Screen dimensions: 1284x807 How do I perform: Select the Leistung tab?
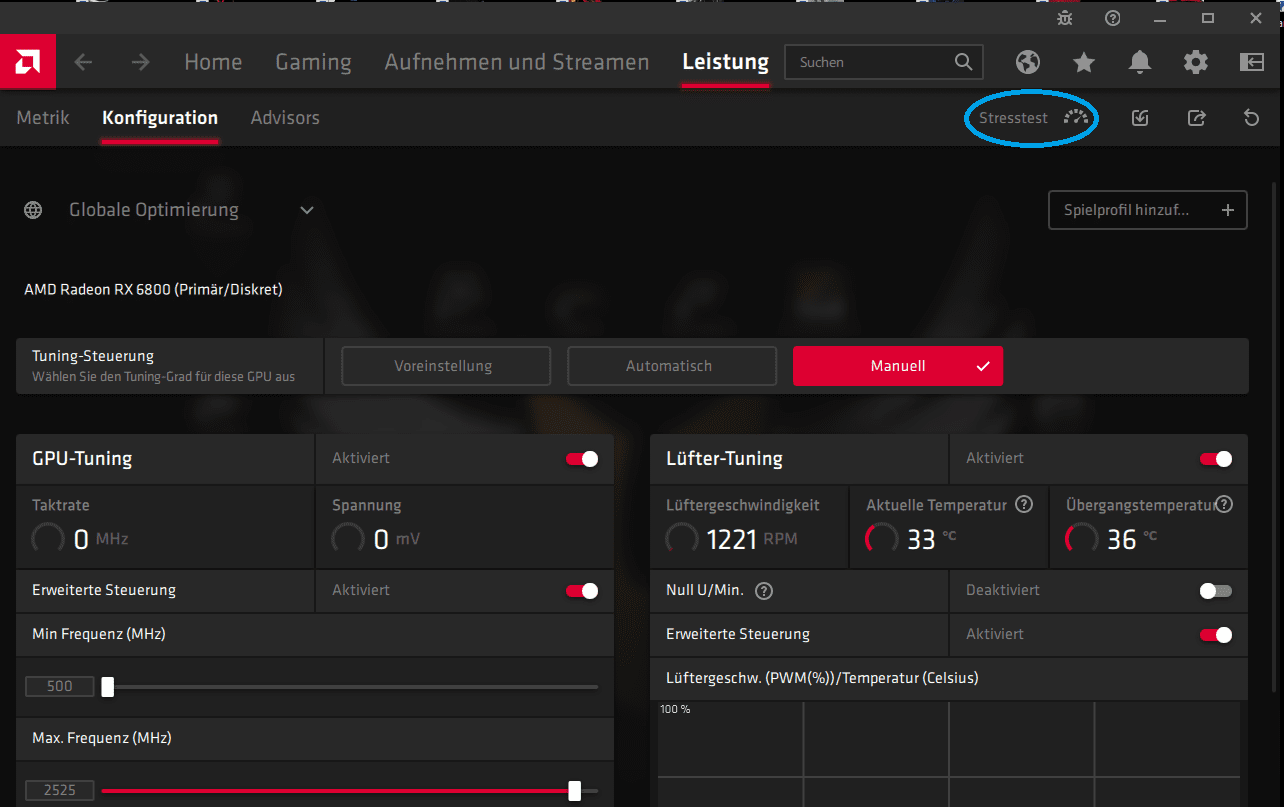coord(726,62)
